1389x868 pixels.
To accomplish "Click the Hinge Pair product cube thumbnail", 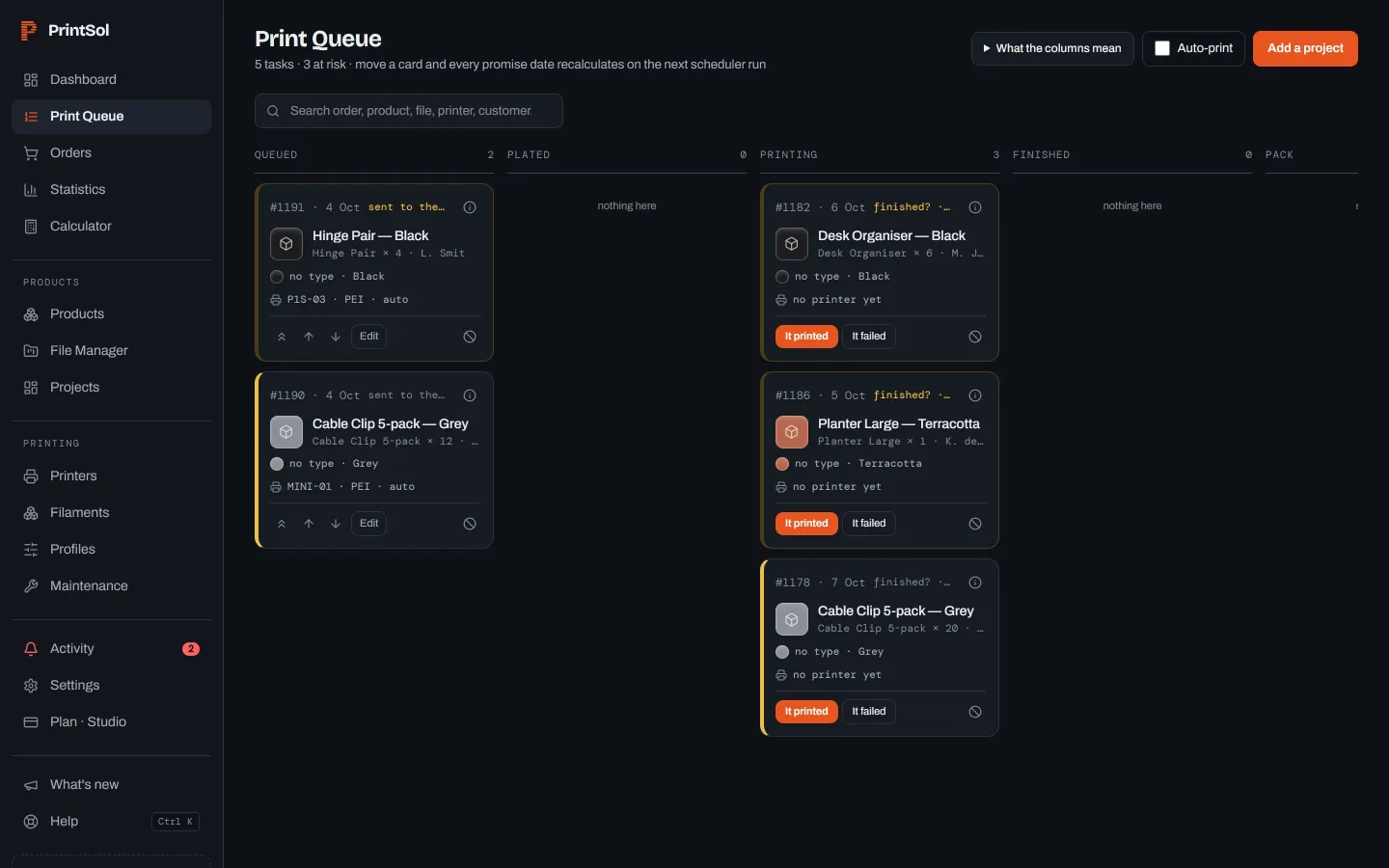I will [x=286, y=244].
